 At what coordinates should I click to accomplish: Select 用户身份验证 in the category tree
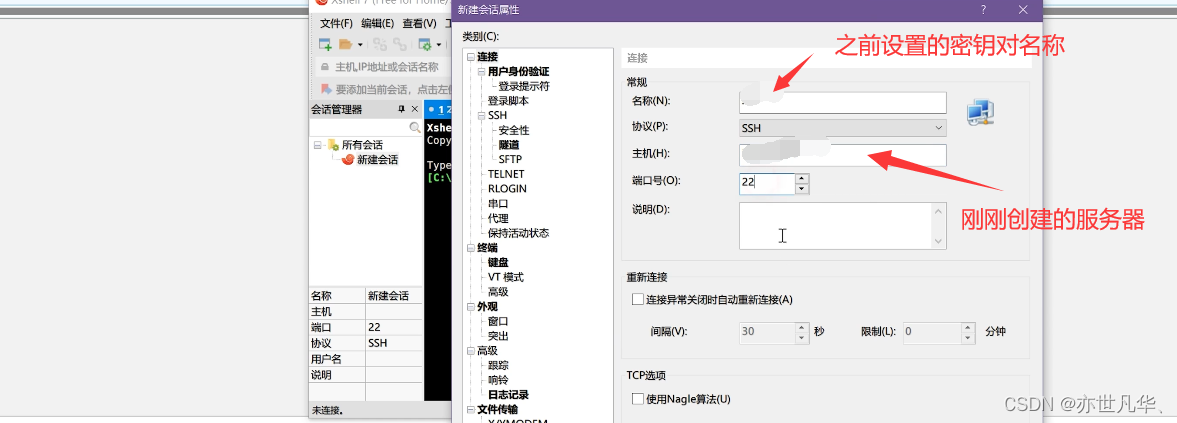pyautogui.click(x=519, y=71)
